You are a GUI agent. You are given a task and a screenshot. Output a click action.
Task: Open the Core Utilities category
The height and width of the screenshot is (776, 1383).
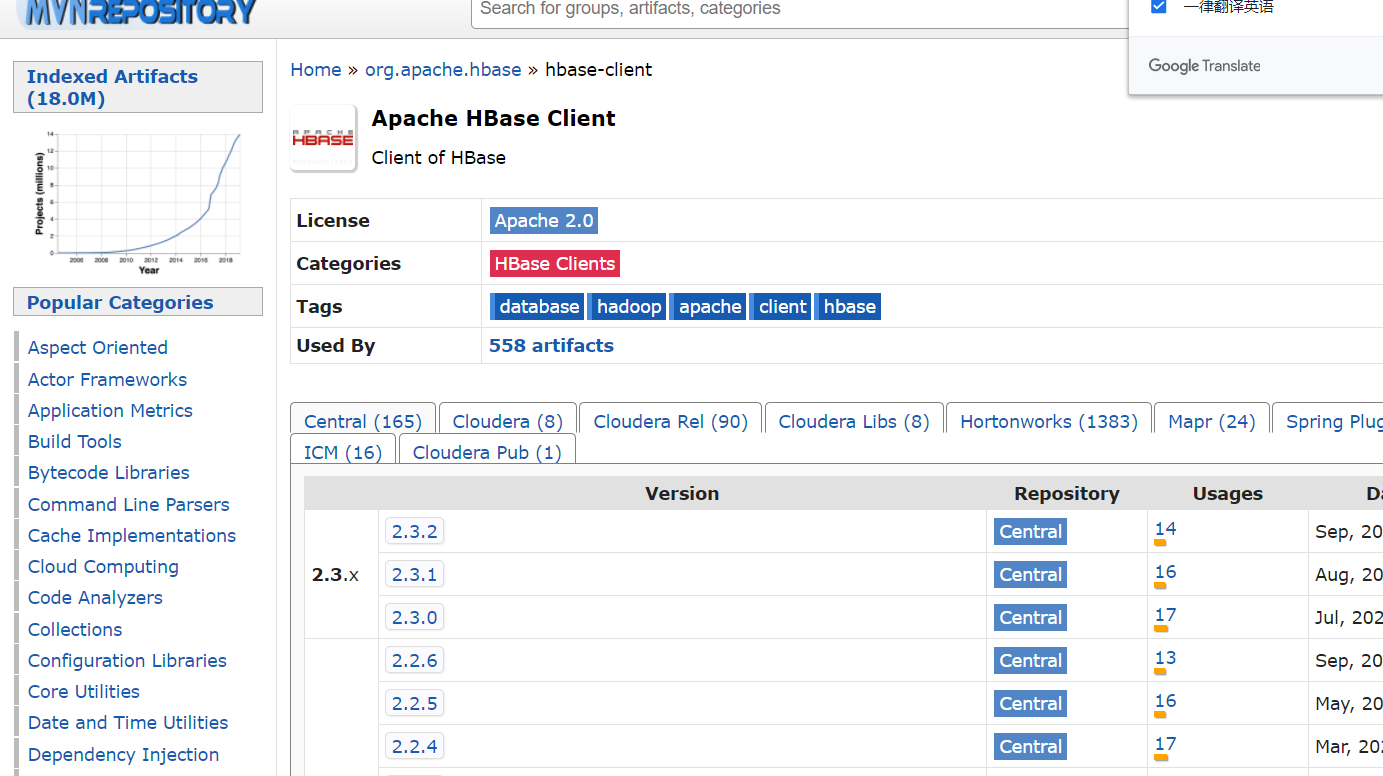(x=84, y=691)
